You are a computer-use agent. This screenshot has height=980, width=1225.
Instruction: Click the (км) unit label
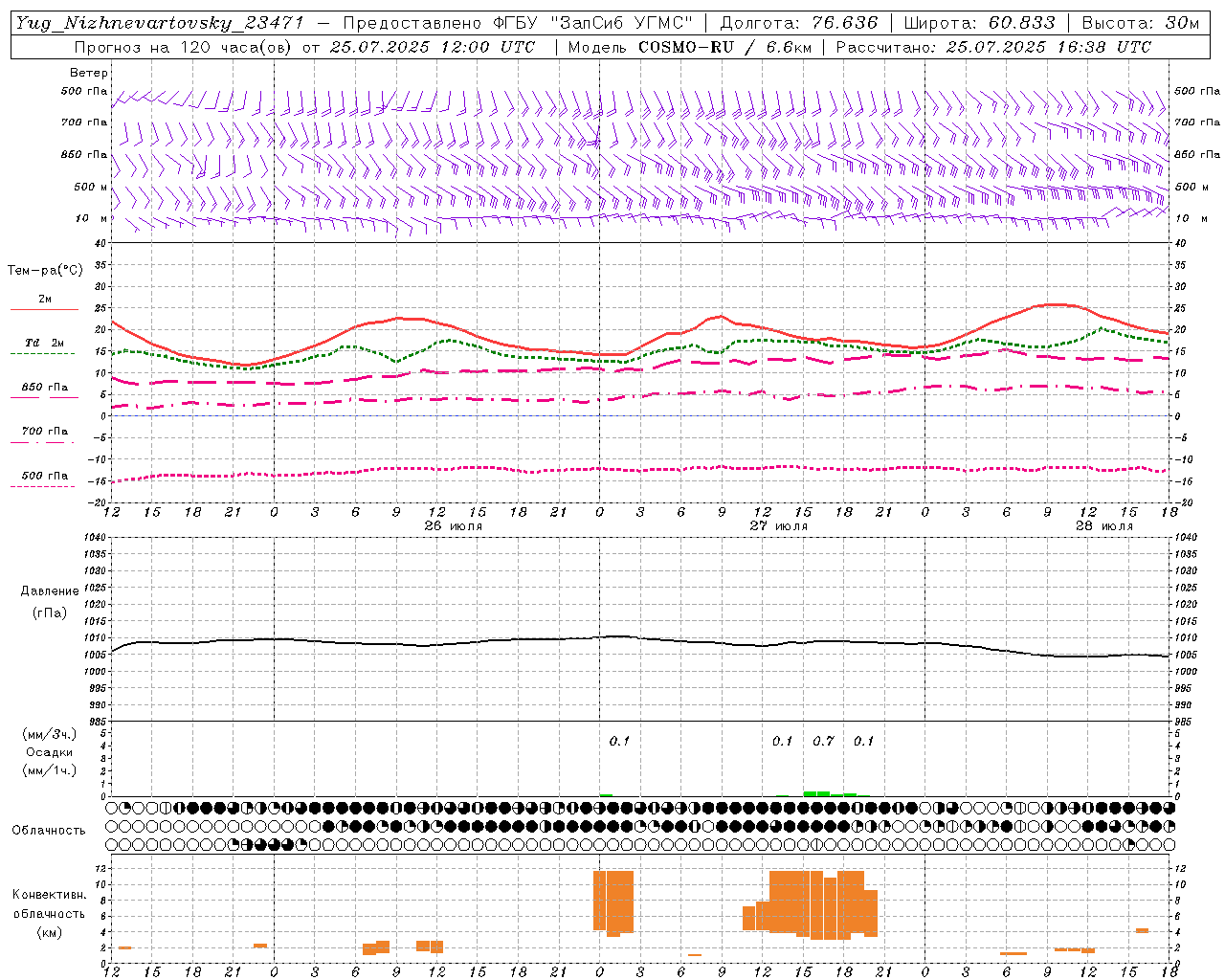point(50,932)
